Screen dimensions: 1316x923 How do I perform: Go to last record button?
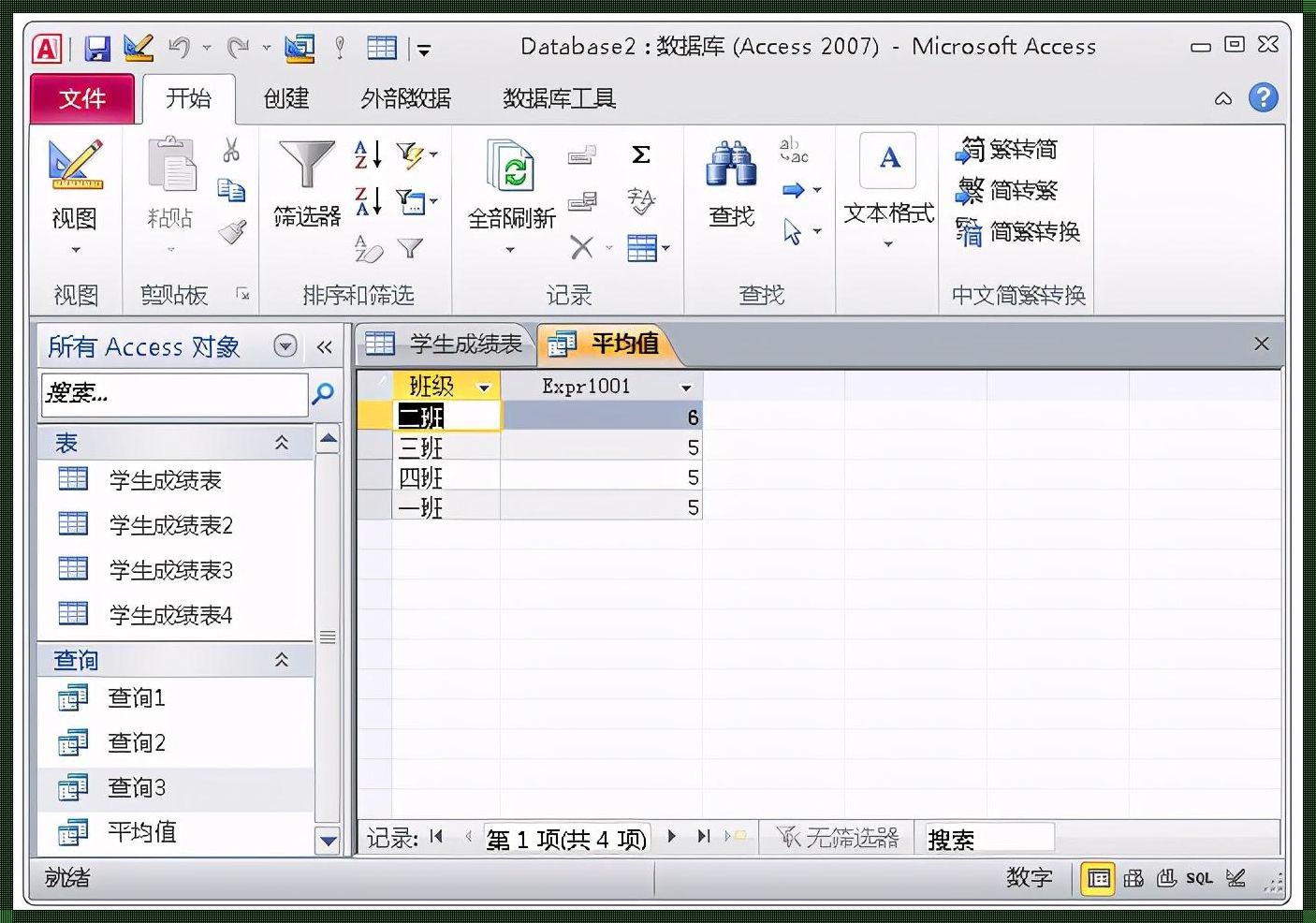(703, 837)
